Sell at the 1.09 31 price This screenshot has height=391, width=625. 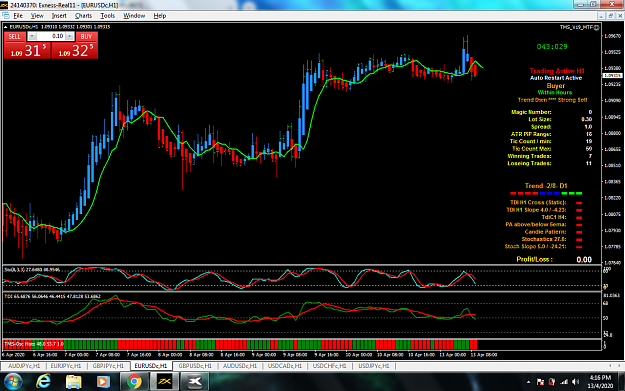(x=27, y=51)
